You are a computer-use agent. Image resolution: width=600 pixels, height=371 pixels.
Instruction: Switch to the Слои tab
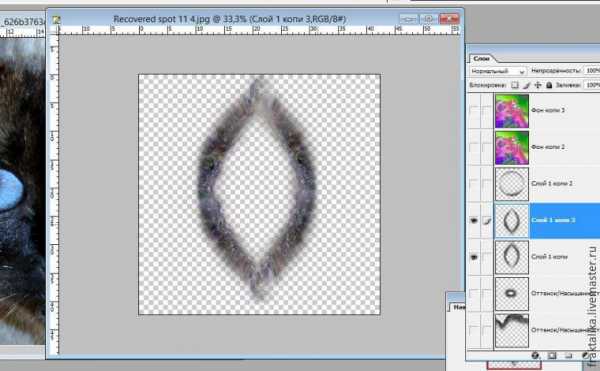point(481,59)
